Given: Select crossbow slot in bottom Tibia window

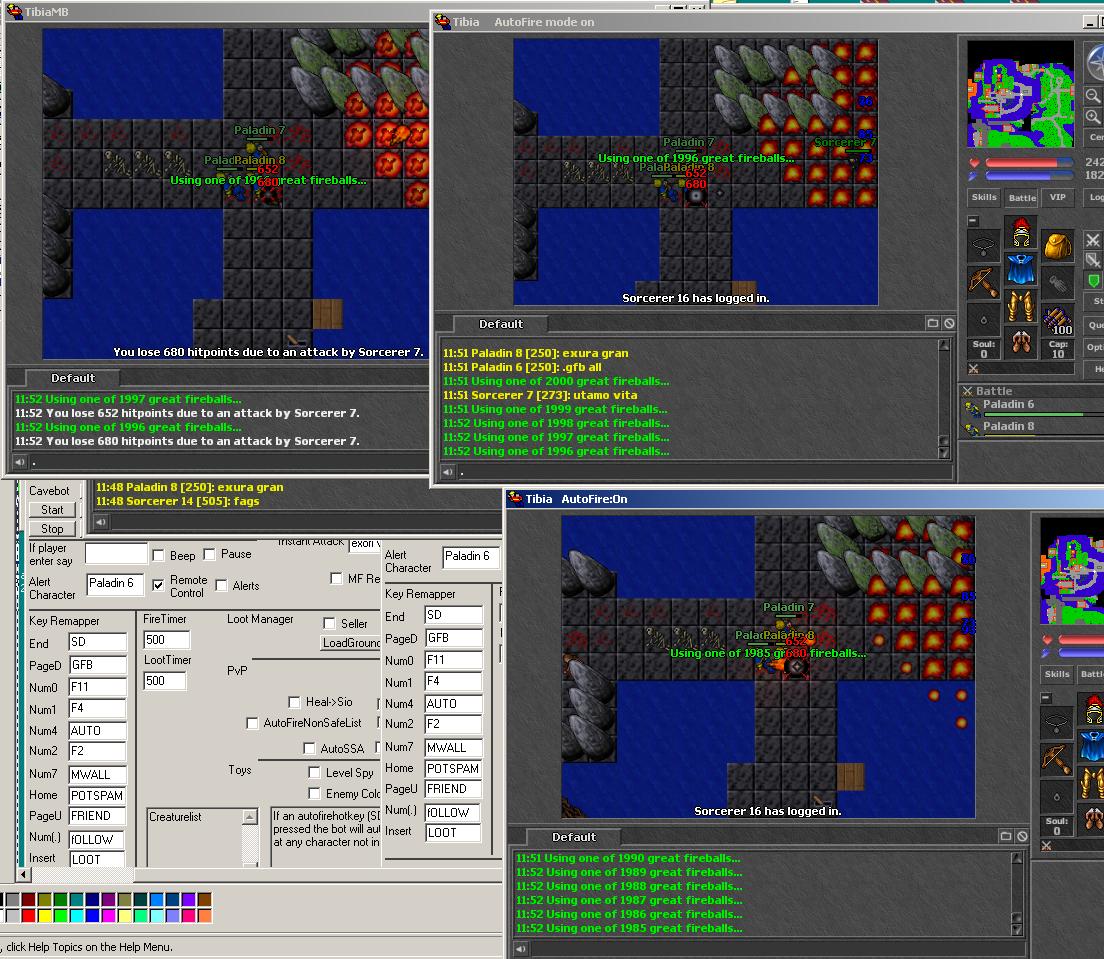Looking at the screenshot, I should coord(1056,760).
